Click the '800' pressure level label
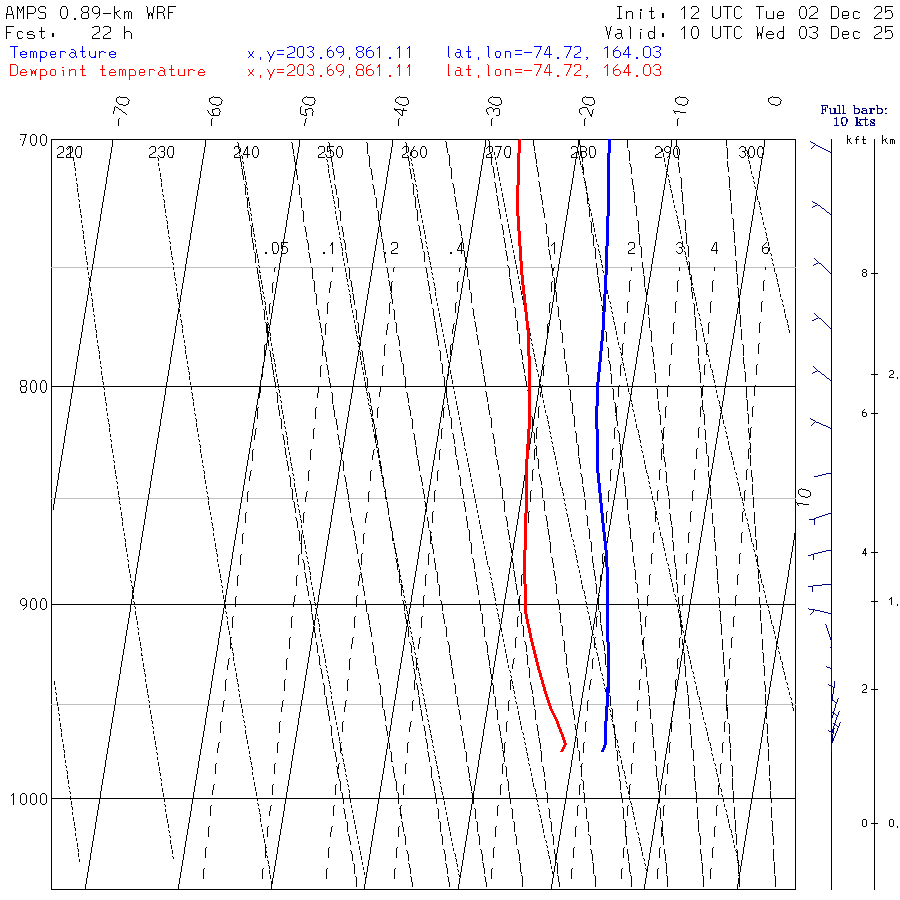 pyautogui.click(x=33, y=387)
